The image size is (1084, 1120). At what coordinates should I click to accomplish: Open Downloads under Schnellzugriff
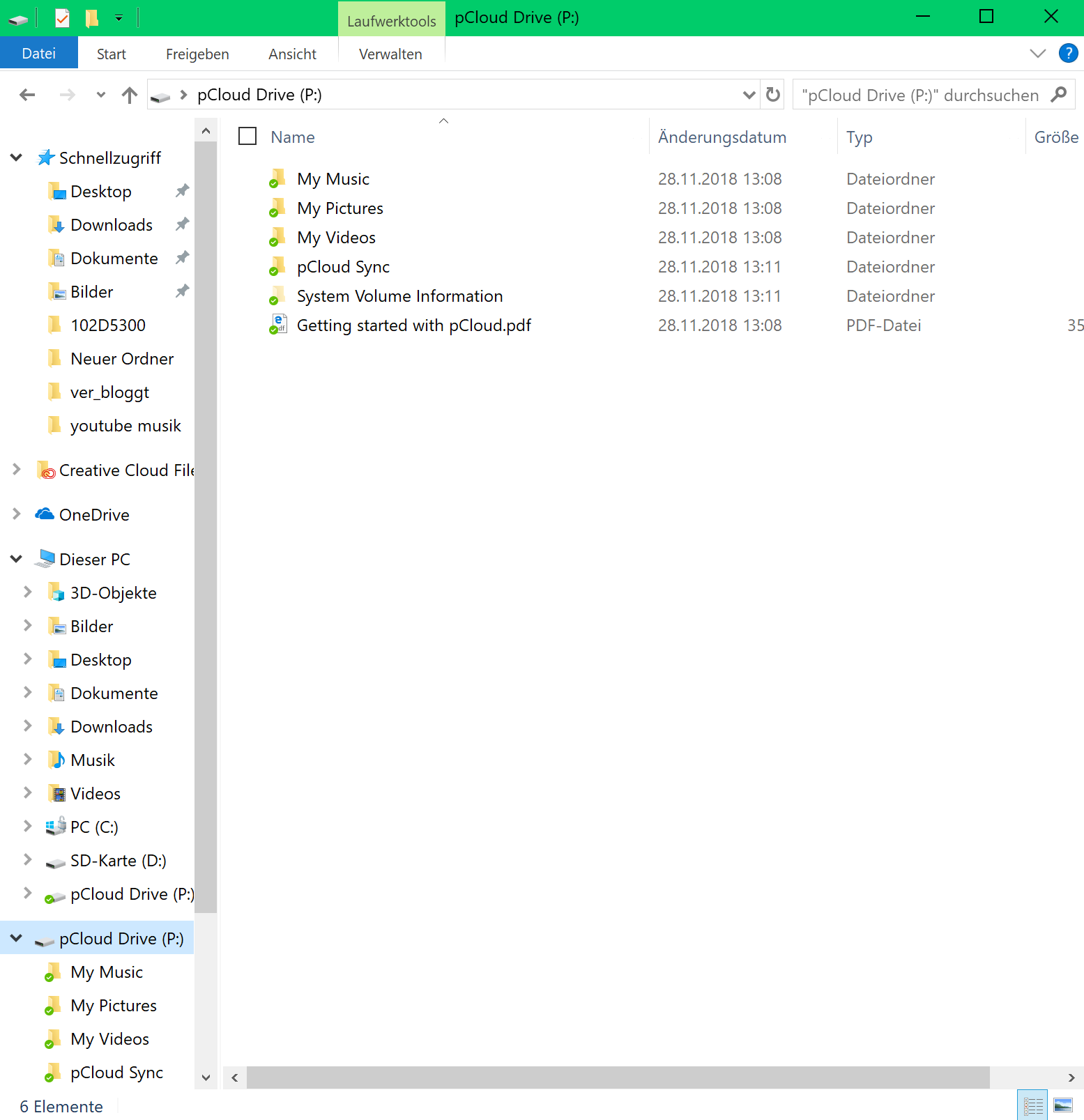coord(112,225)
